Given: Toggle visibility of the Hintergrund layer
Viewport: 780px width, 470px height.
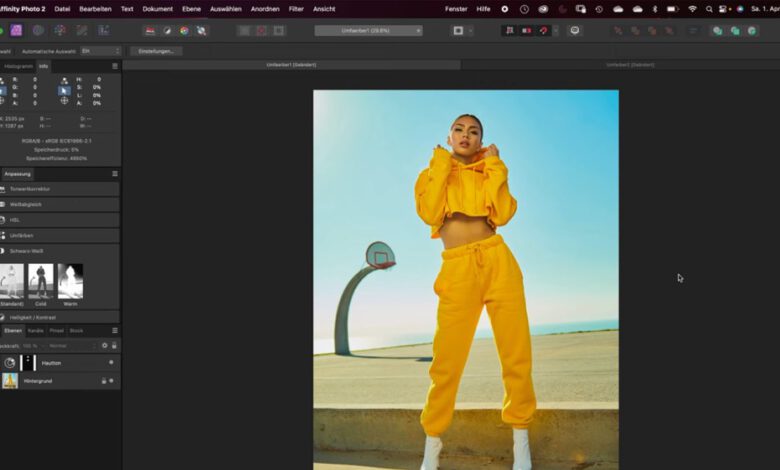Looking at the screenshot, I should pyautogui.click(x=111, y=381).
